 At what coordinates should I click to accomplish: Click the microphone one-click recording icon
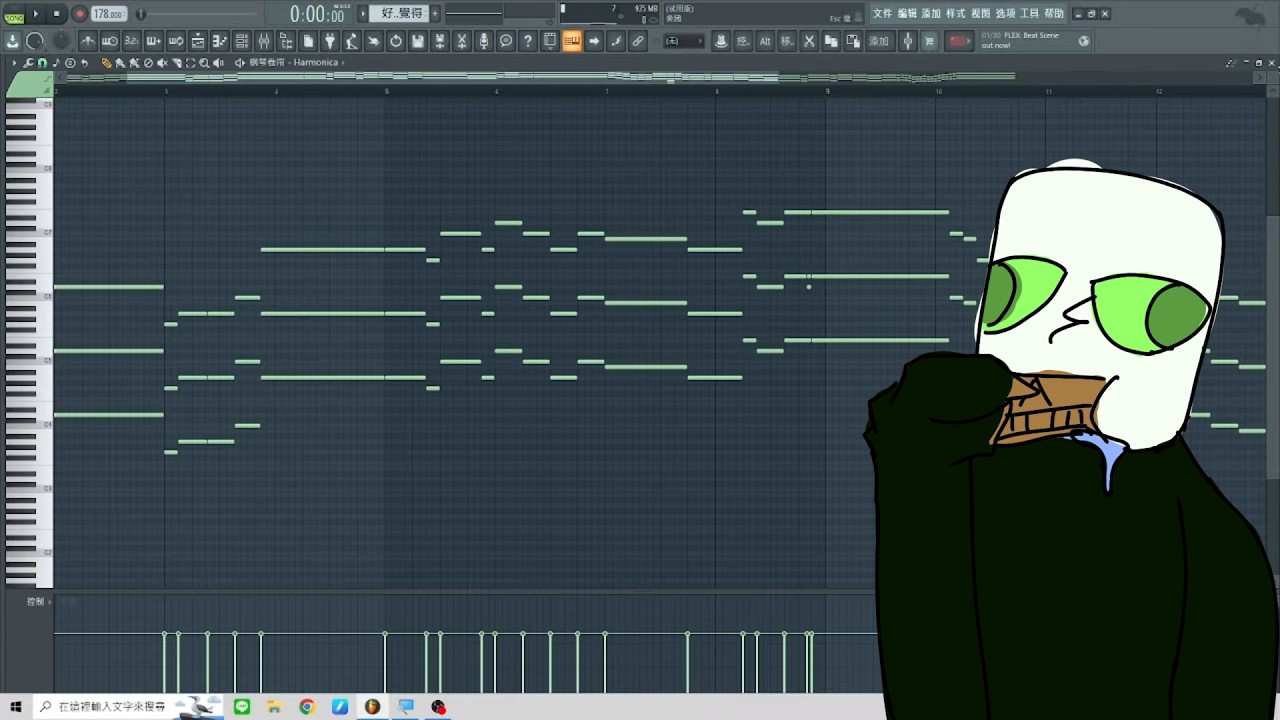click(x=484, y=41)
